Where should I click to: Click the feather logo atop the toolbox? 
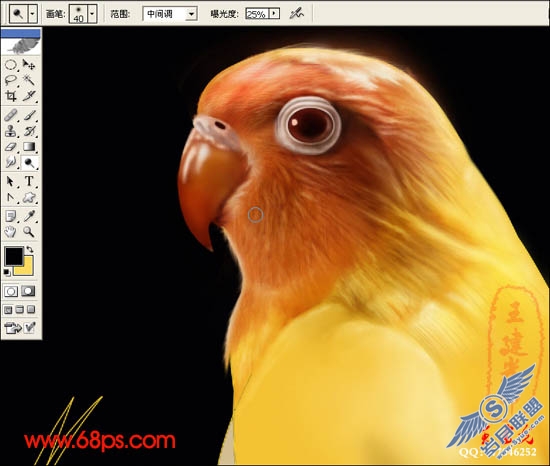21,46
